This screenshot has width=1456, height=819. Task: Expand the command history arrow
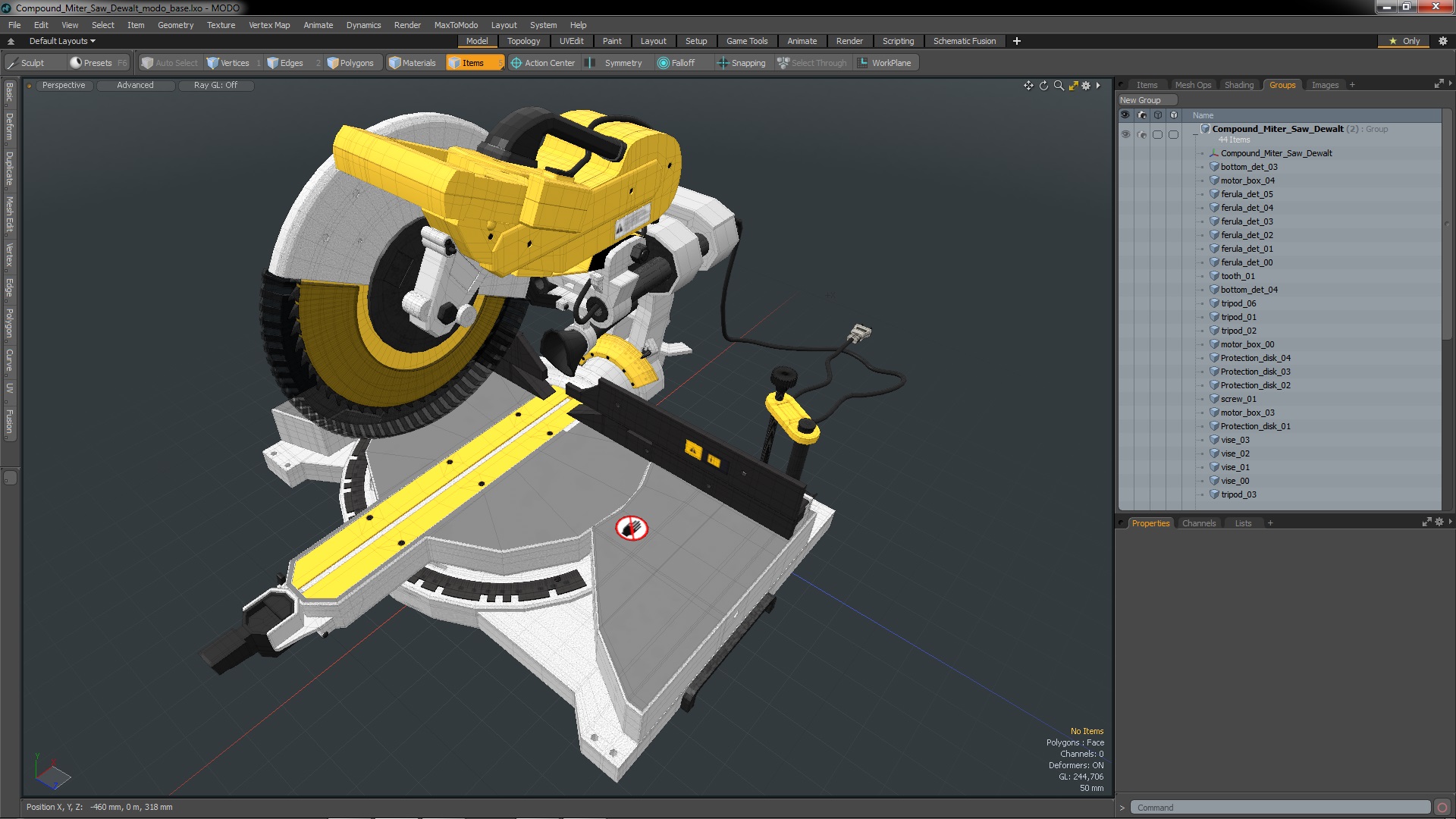[1122, 808]
